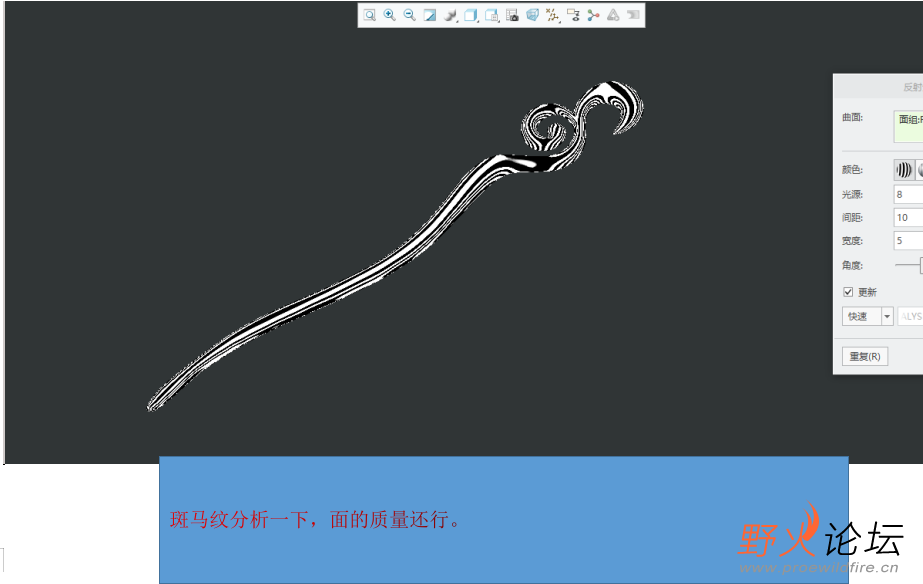Image resolution: width=923 pixels, height=584 pixels.
Task: Click the Refit view icon
Action: click(369, 15)
